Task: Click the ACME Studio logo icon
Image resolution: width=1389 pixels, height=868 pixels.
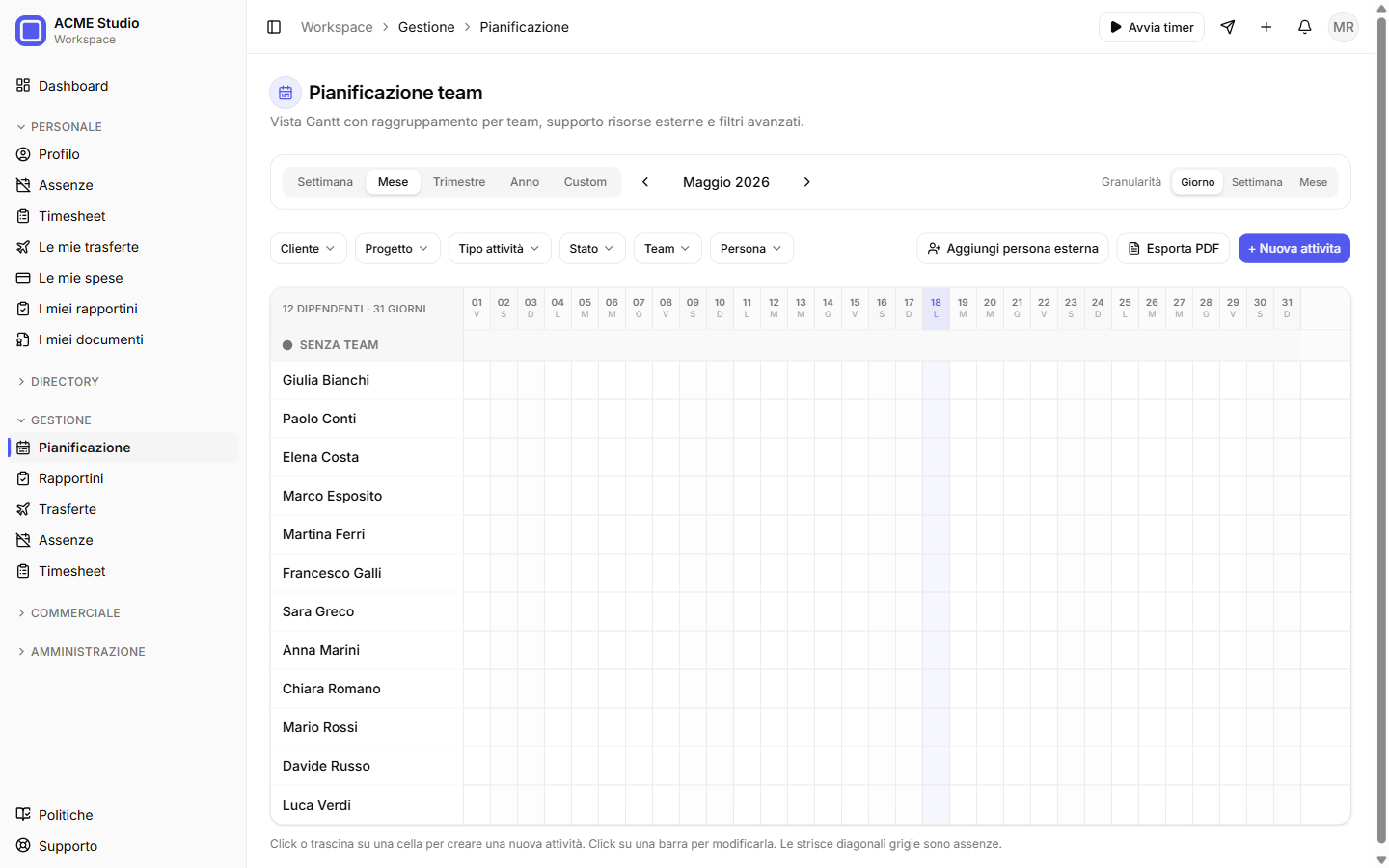Action: pos(31,31)
